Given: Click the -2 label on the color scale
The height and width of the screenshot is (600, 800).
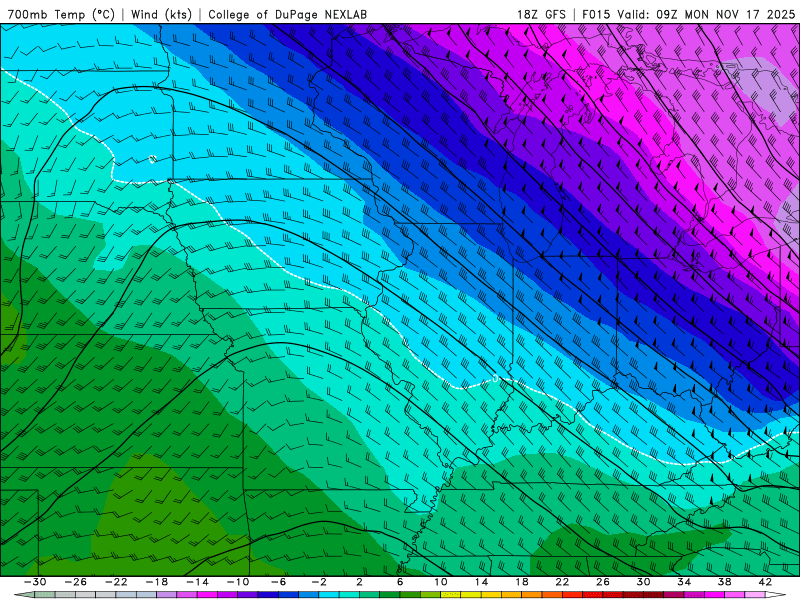Looking at the screenshot, I should tap(319, 582).
